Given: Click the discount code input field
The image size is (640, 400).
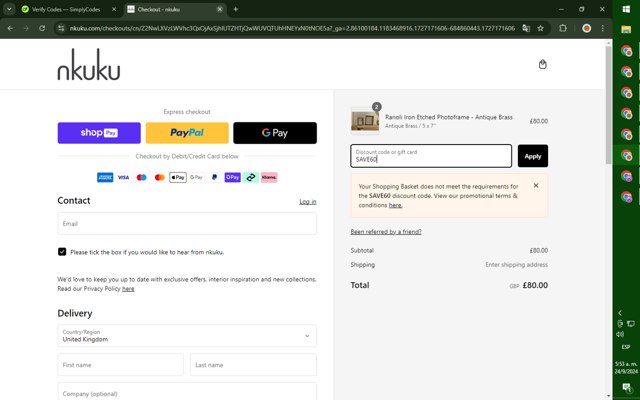Looking at the screenshot, I should click(431, 156).
